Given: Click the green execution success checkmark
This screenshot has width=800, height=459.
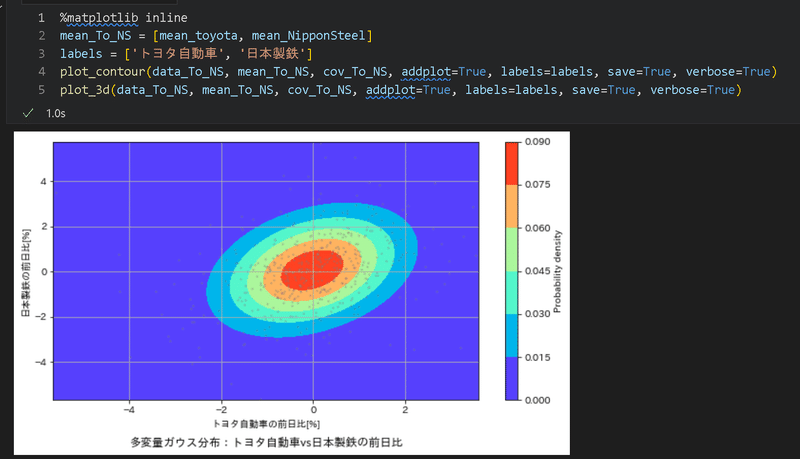Looking at the screenshot, I should click(28, 113).
